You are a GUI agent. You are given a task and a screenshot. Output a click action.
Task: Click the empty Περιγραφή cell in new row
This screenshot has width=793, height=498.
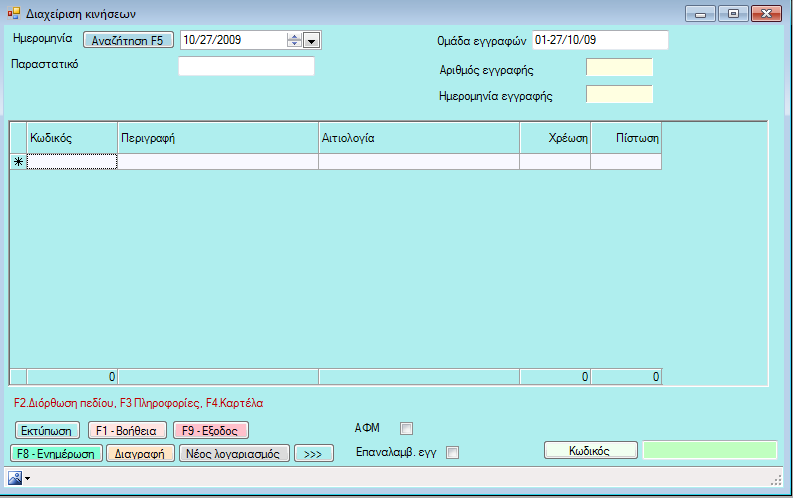coord(218,162)
